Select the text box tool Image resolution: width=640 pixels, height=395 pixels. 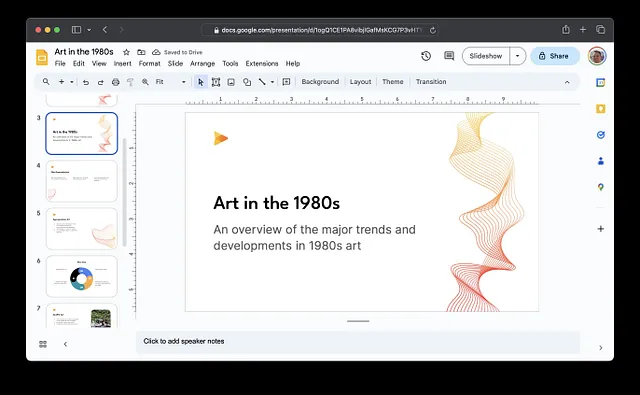(216, 82)
